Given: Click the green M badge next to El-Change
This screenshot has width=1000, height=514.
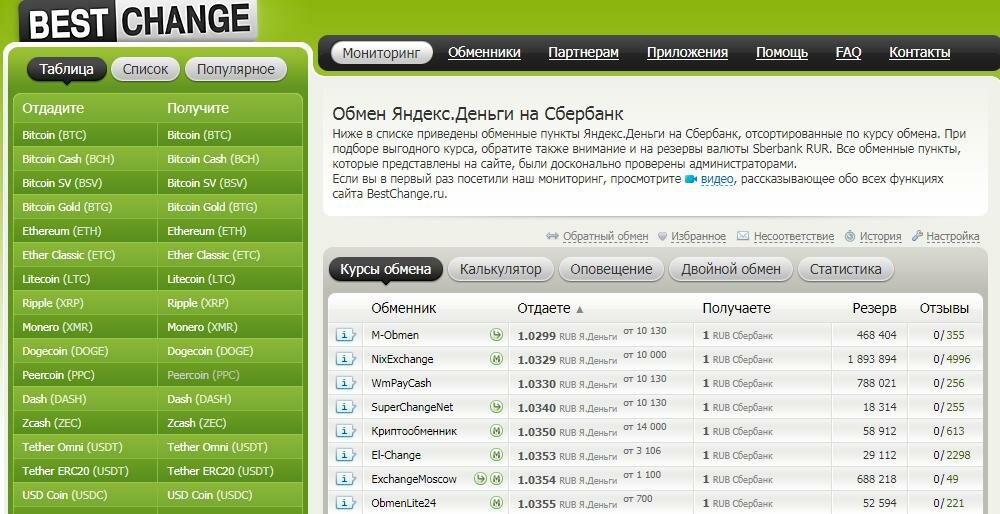Looking at the screenshot, I should (x=496, y=455).
